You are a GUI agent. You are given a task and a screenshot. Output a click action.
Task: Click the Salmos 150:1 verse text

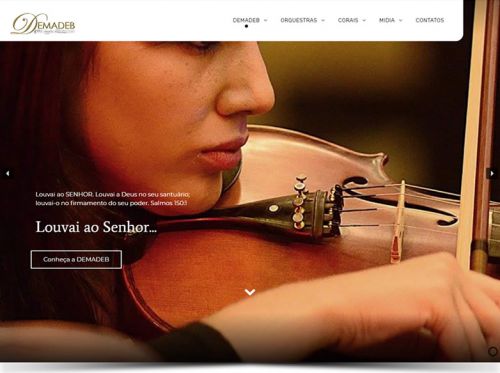[113, 199]
